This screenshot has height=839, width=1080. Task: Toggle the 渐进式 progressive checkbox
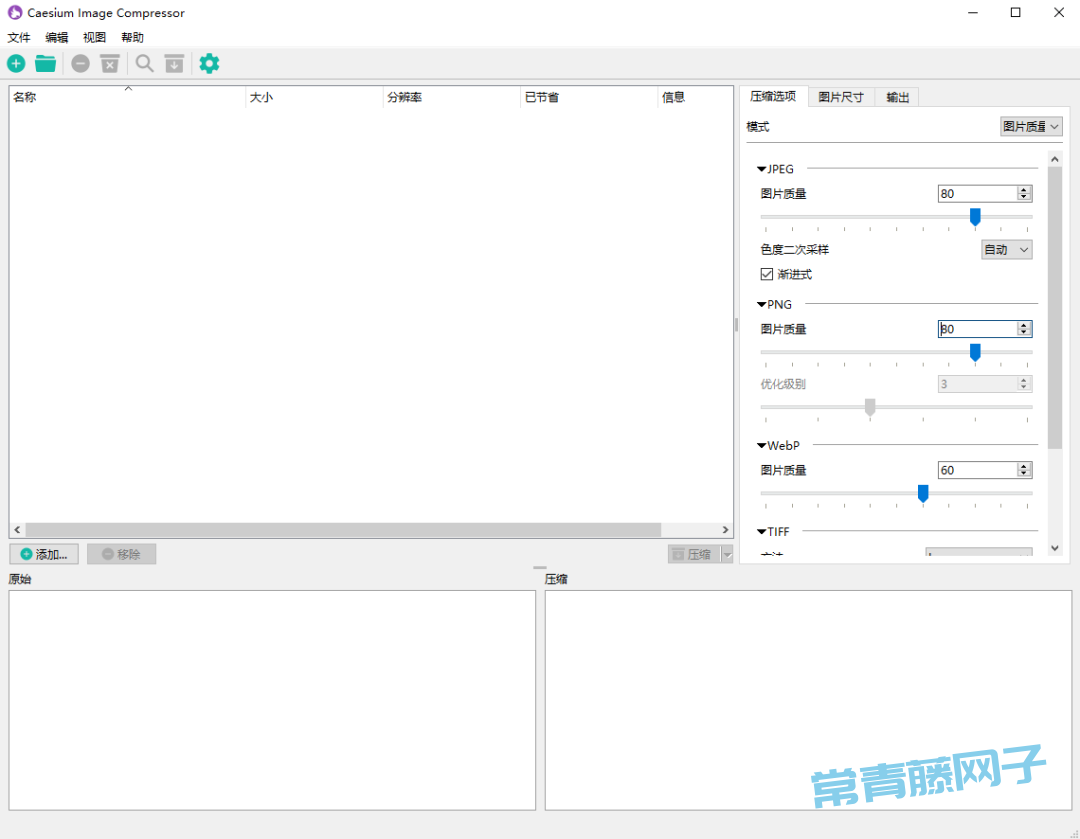coord(767,274)
